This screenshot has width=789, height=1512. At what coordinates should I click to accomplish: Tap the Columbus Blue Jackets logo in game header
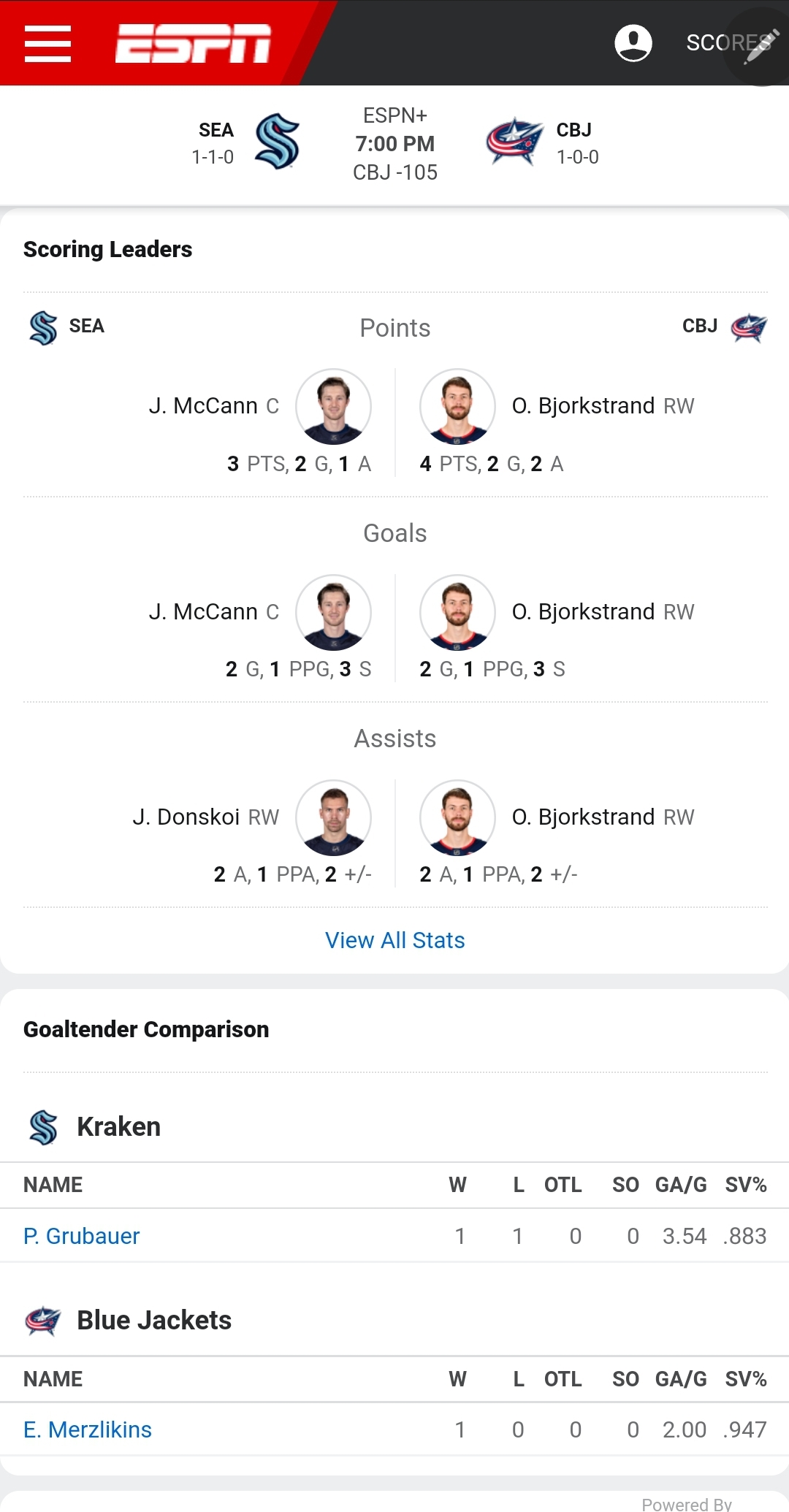[514, 142]
